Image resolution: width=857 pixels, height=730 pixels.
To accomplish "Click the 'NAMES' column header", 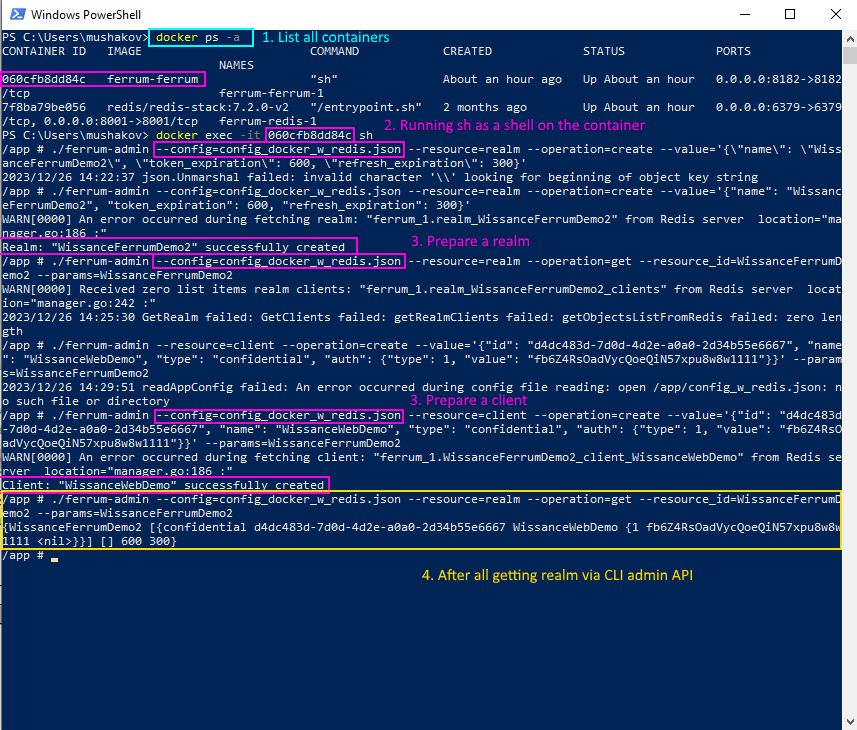I will (236, 65).
